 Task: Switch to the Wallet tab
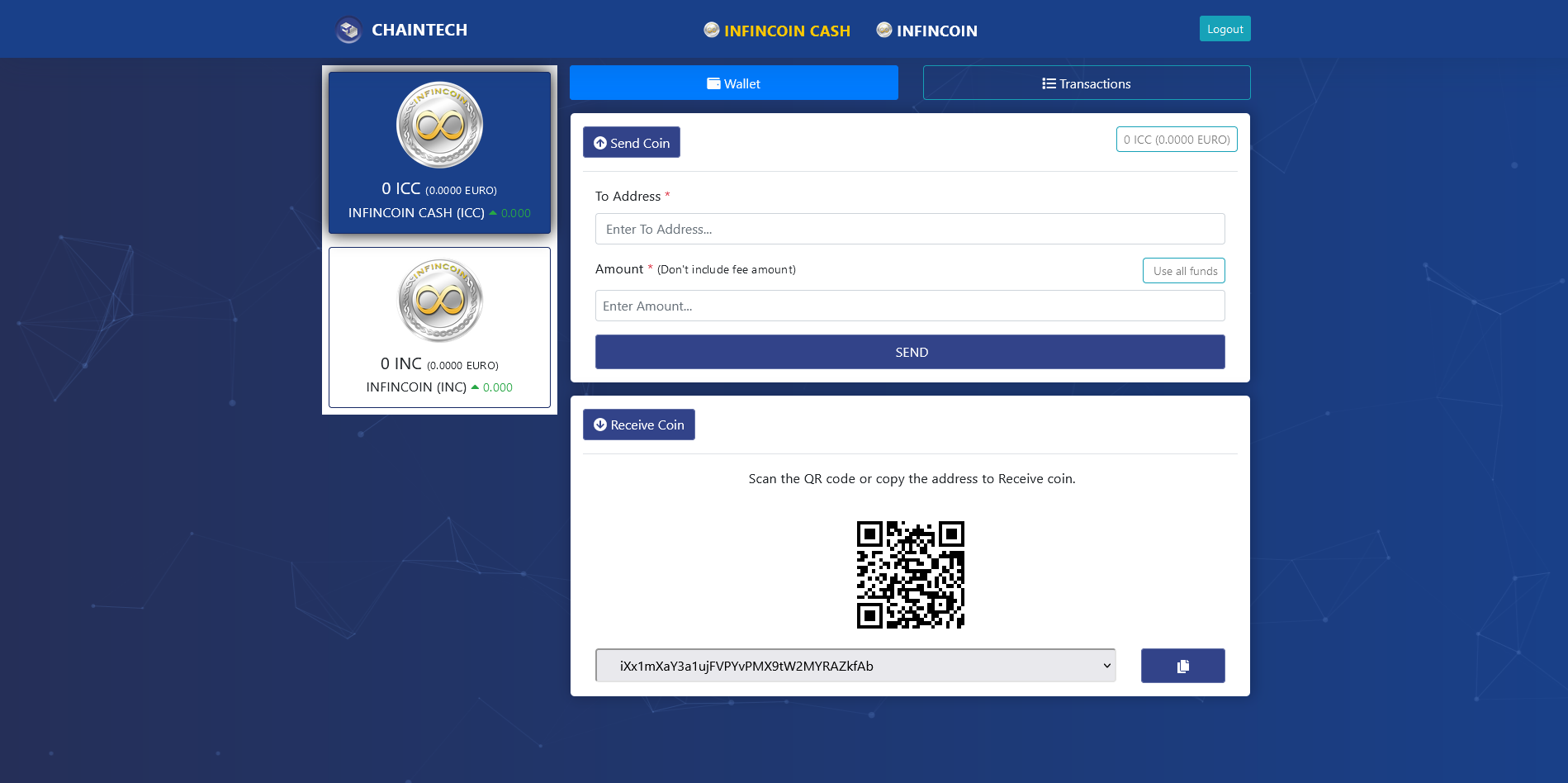[733, 83]
